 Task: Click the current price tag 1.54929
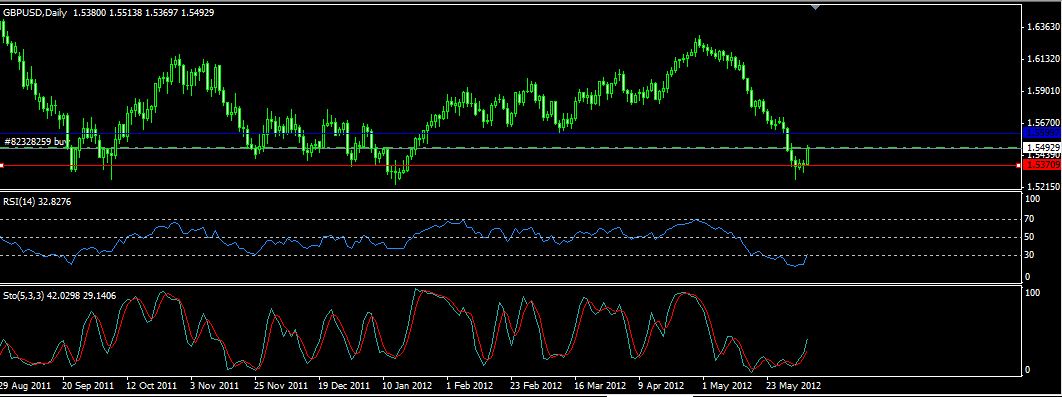pos(1042,148)
